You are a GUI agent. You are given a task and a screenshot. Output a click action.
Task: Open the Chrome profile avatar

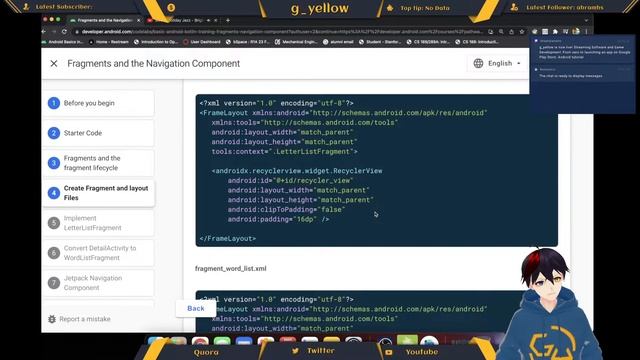[x=576, y=31]
